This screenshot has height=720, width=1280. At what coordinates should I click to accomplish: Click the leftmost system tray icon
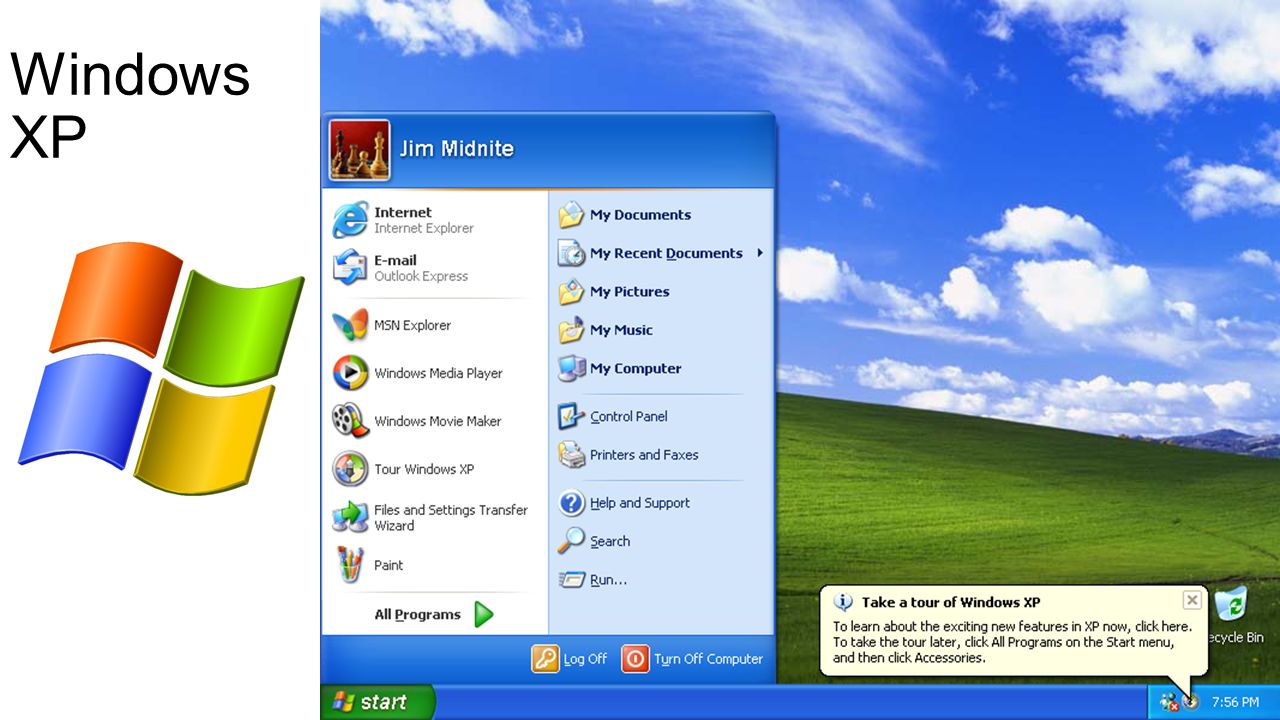pos(1169,702)
